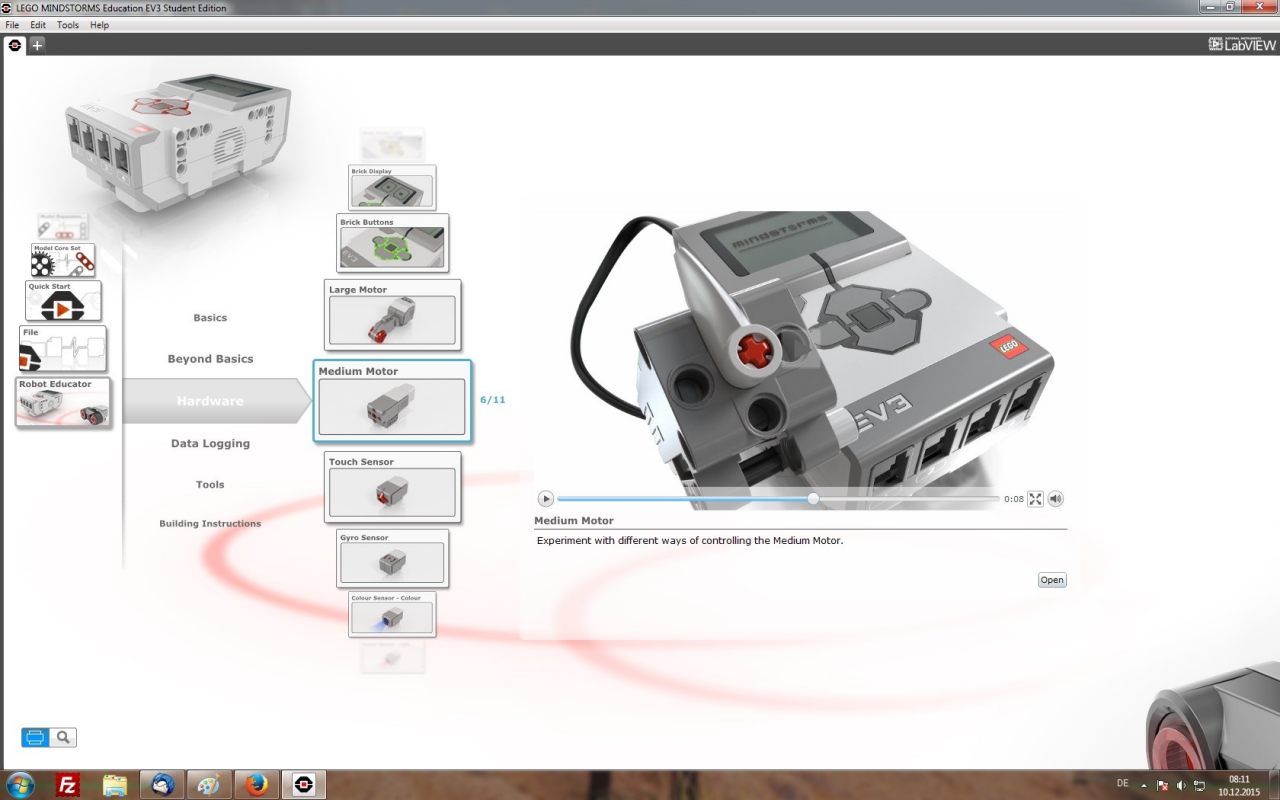
Task: Select the File tile in lobby
Action: point(63,349)
